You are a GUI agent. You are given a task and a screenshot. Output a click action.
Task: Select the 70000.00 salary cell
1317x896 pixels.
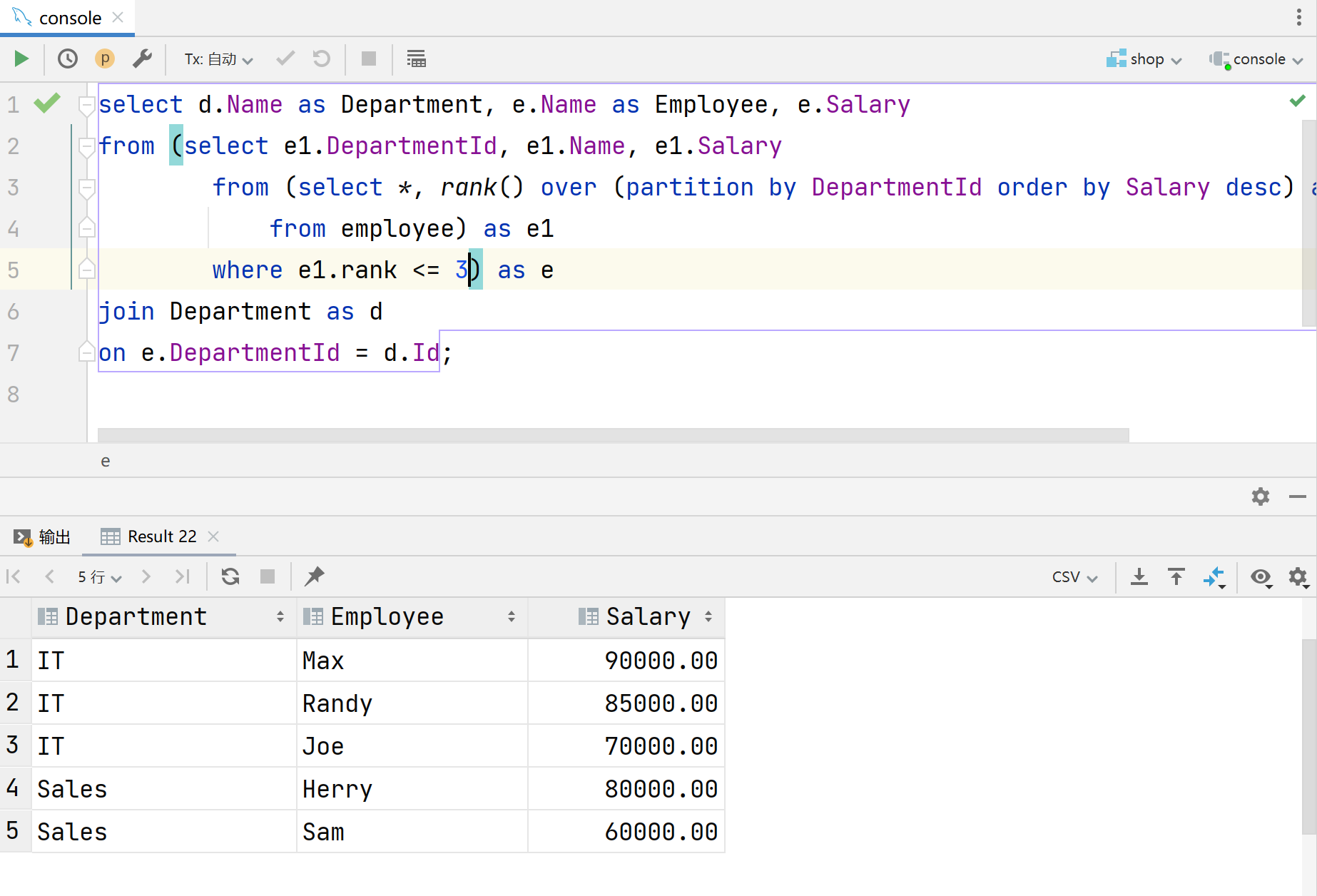coord(626,746)
